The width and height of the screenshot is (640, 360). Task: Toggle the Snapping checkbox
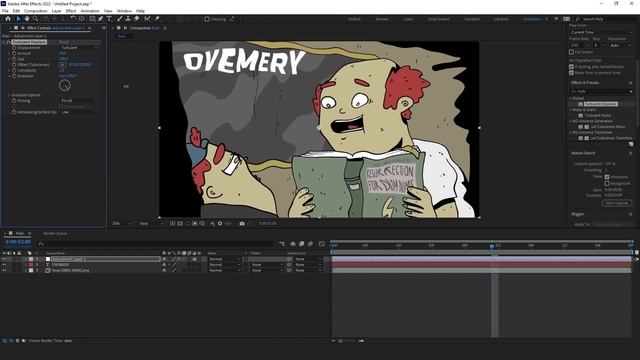point(207,19)
